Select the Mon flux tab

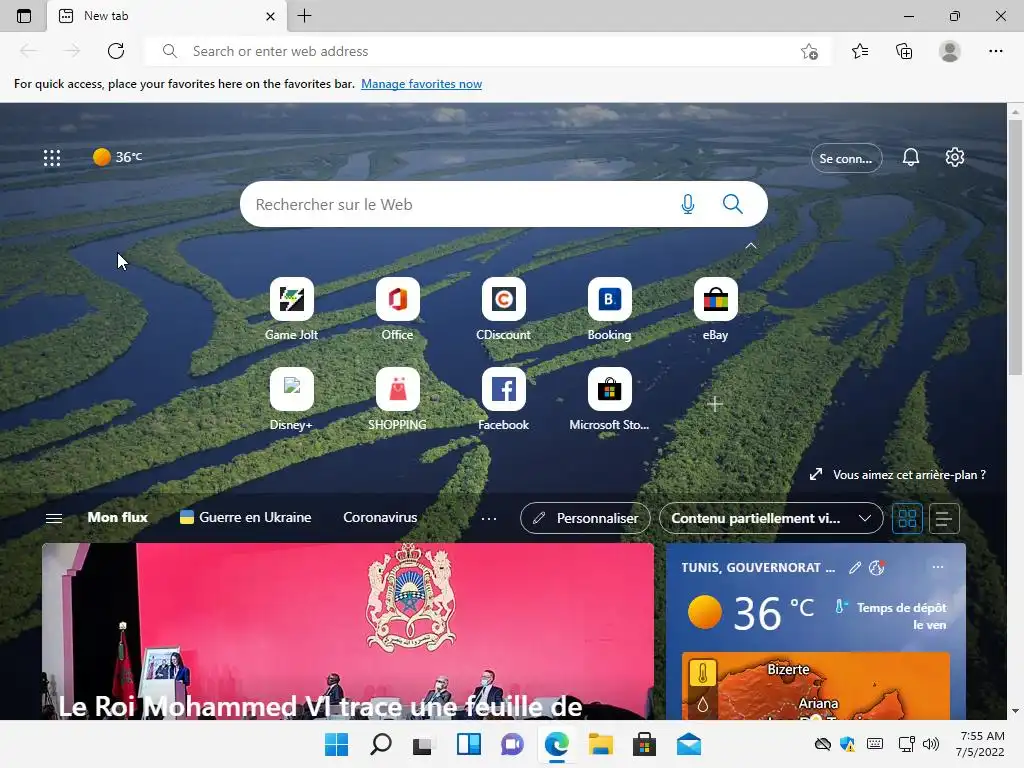coord(118,517)
